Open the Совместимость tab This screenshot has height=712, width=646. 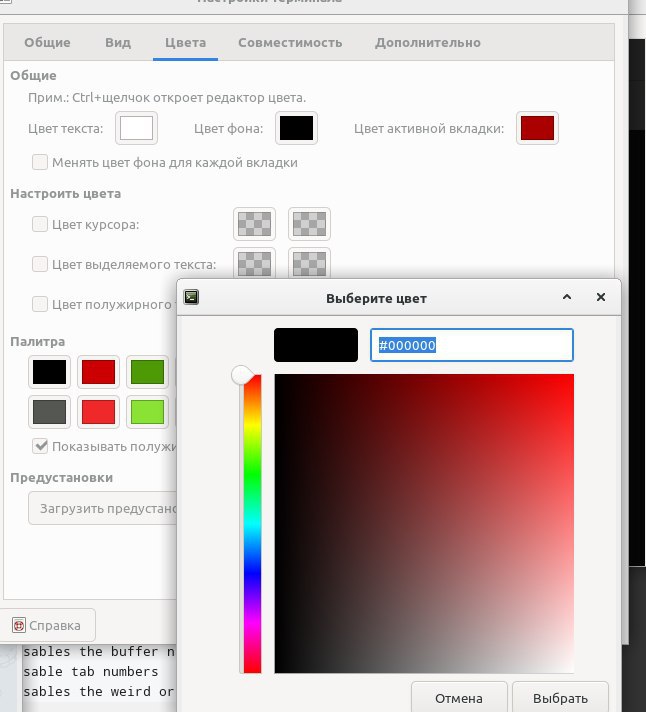pos(290,43)
